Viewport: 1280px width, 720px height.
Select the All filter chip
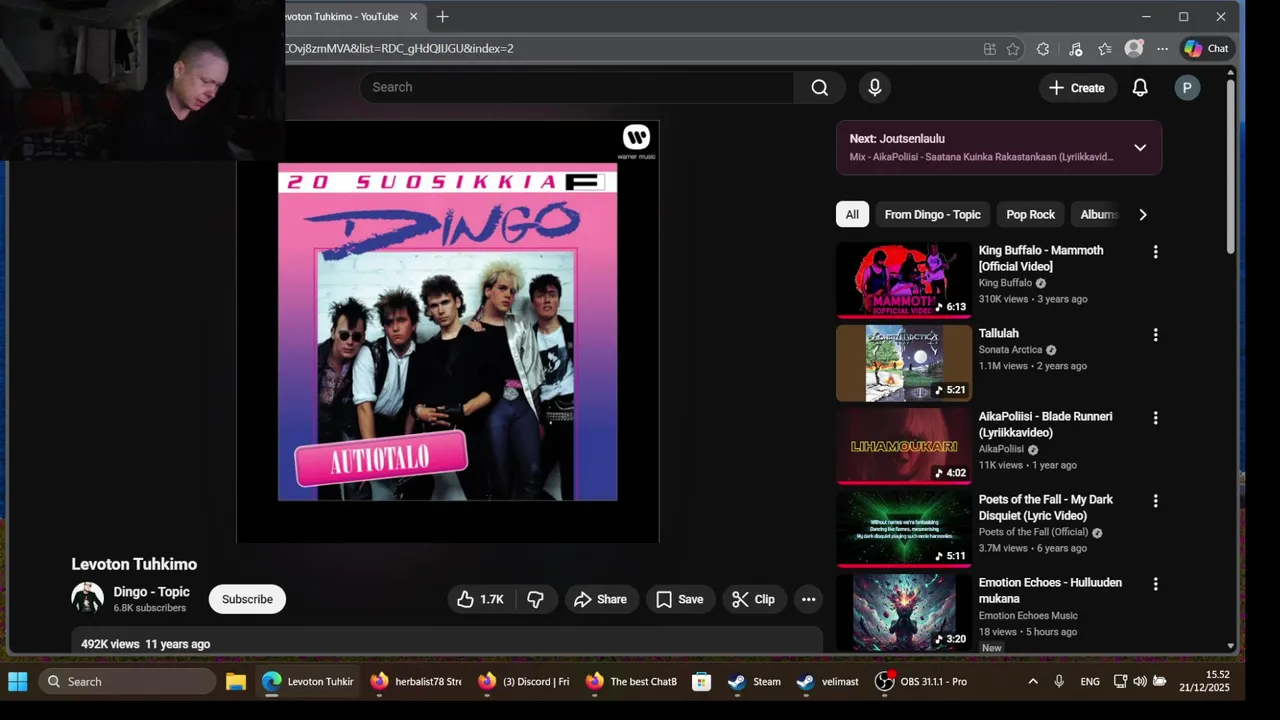852,214
